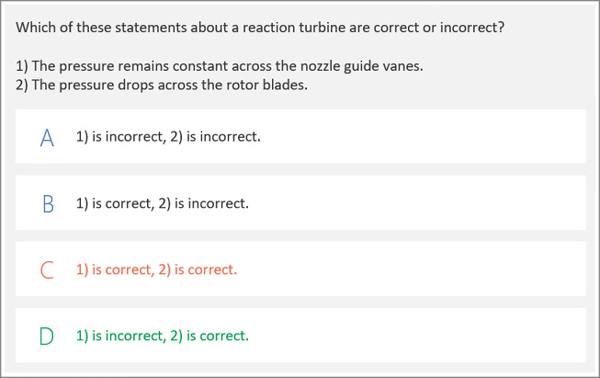This screenshot has width=600, height=378.
Task: Click the blue letter B marker
Action: [48, 204]
